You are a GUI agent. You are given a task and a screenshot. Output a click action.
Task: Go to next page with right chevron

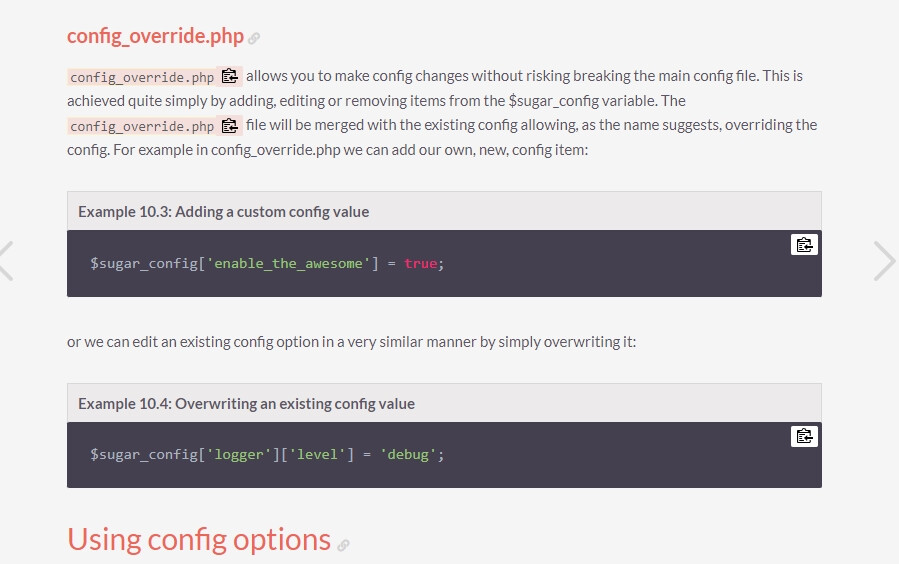pos(885,261)
